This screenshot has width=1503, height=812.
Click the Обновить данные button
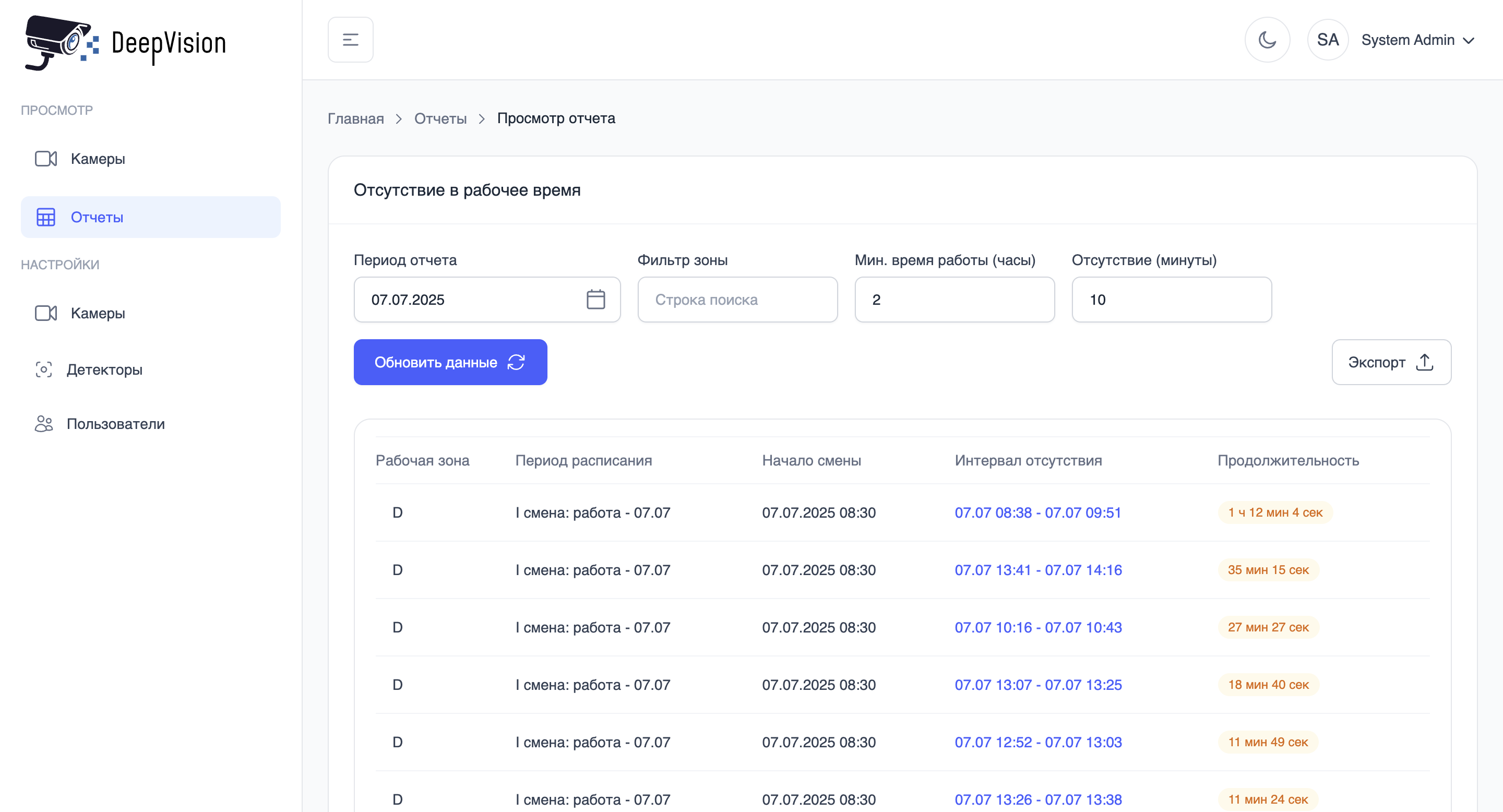[450, 362]
